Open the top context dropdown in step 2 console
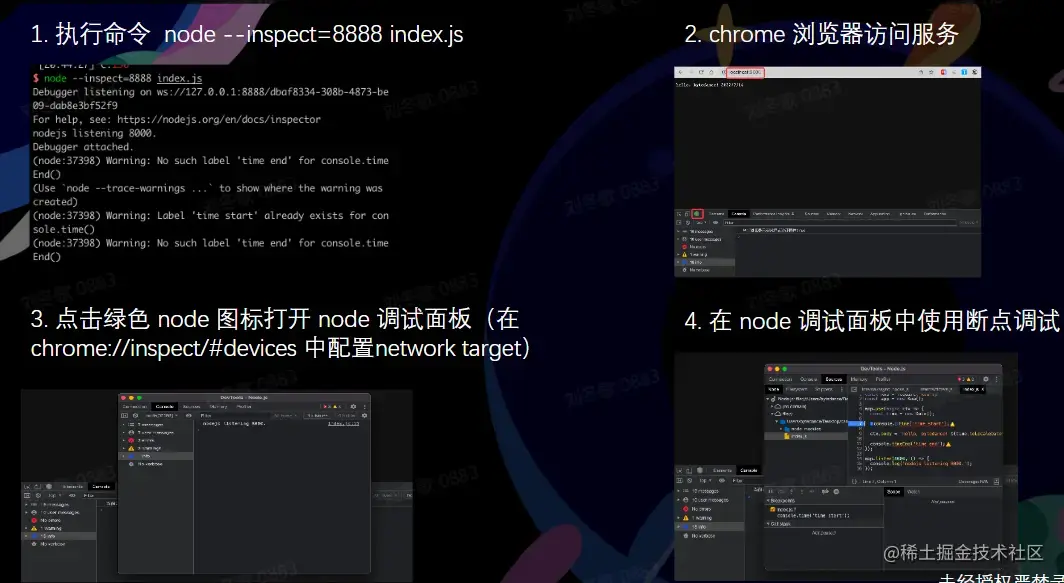Image resolution: width=1064 pixels, height=583 pixels. (x=701, y=223)
